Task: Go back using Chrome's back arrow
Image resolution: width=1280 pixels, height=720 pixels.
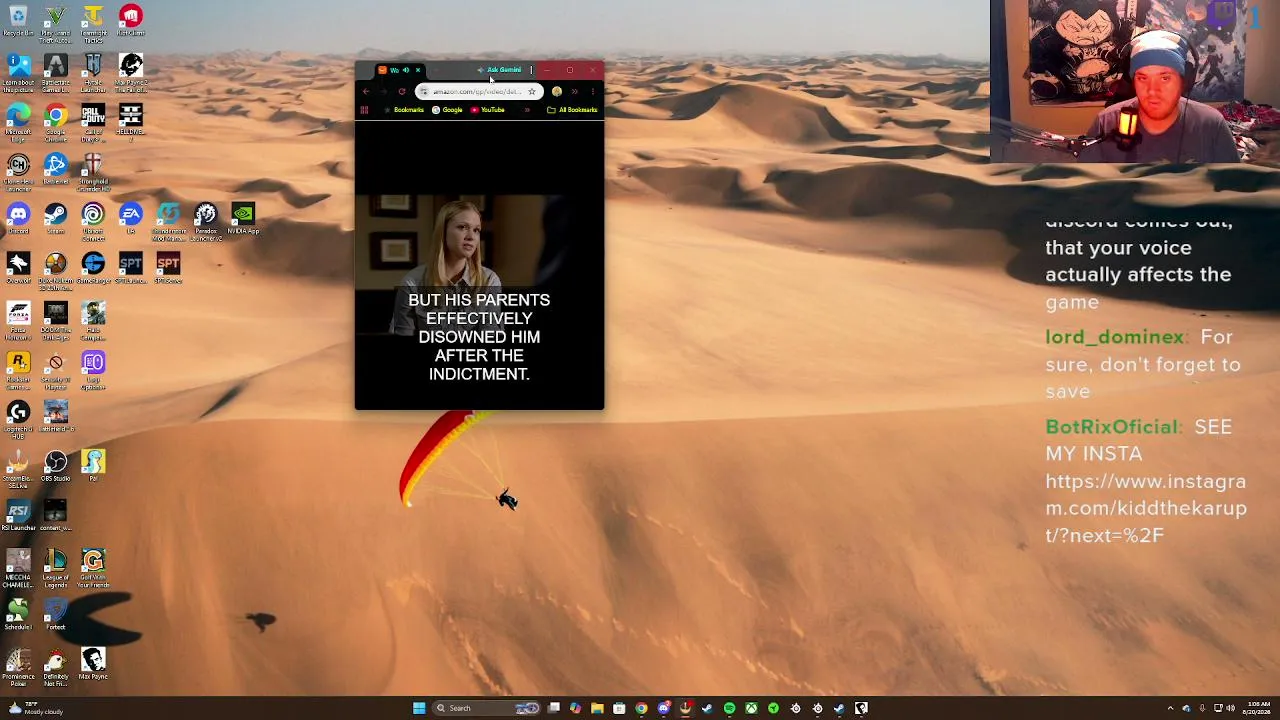Action: [365, 91]
